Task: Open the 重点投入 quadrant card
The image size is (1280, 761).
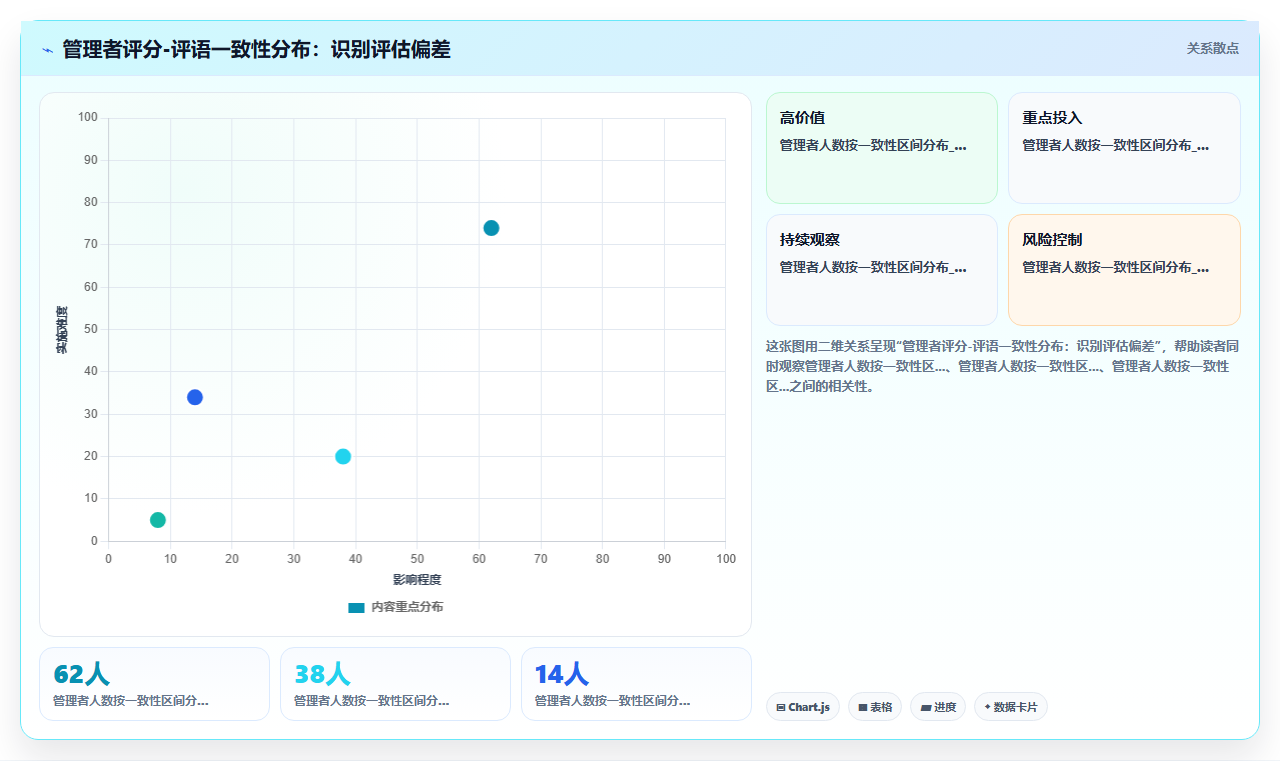Action: pos(1124,148)
